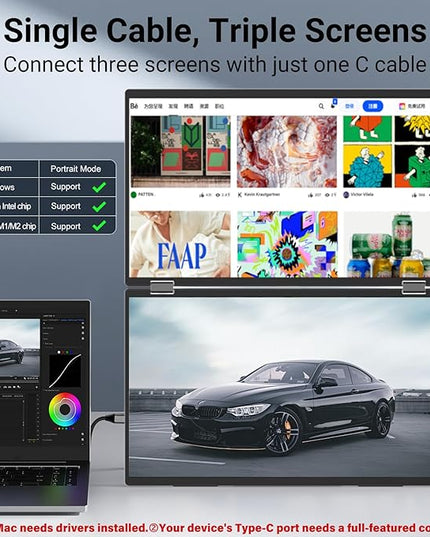
Task: Click Victor Vilela's round avatar
Action: point(346,195)
